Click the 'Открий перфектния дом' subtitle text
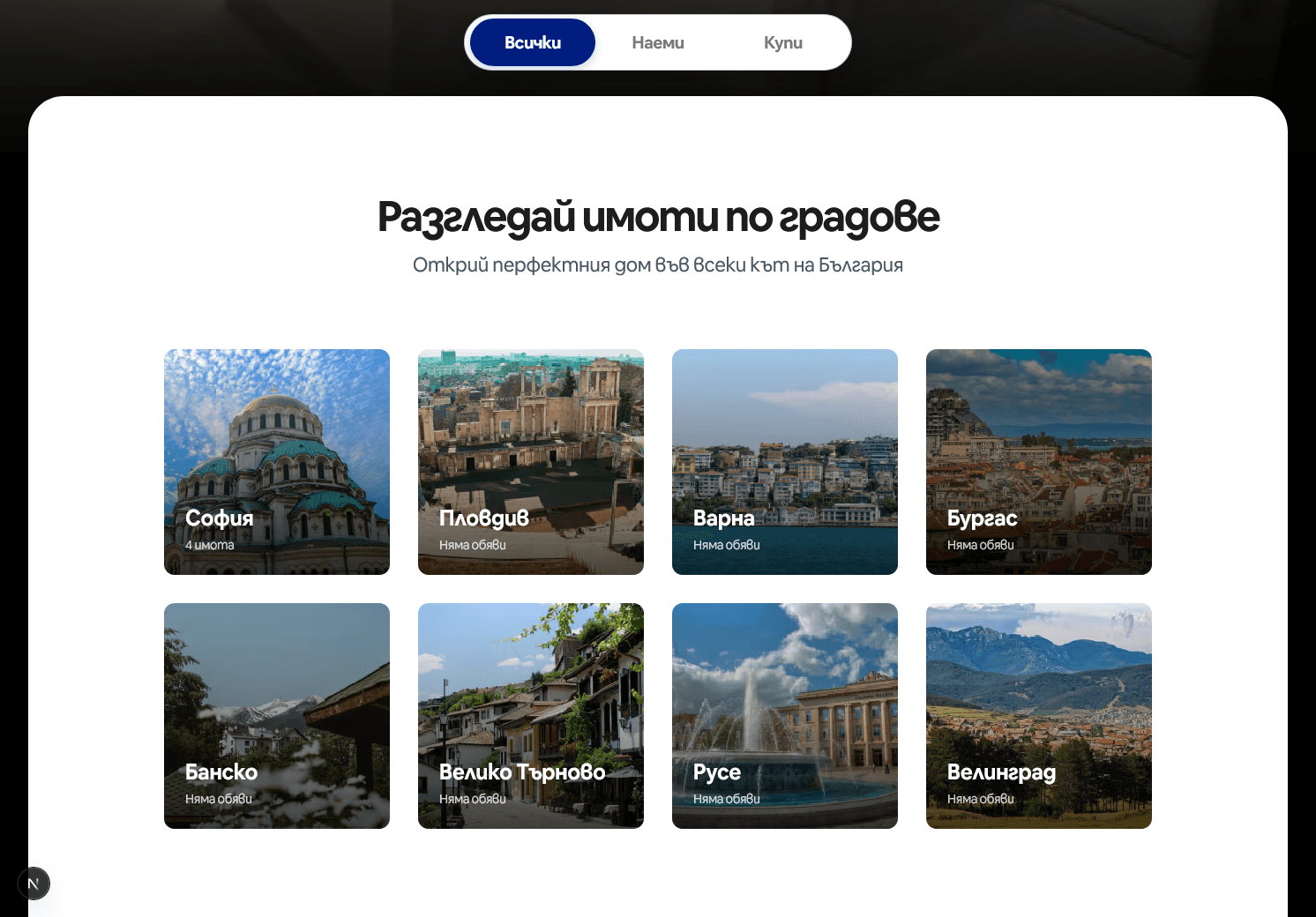The image size is (1316, 917). [x=658, y=265]
